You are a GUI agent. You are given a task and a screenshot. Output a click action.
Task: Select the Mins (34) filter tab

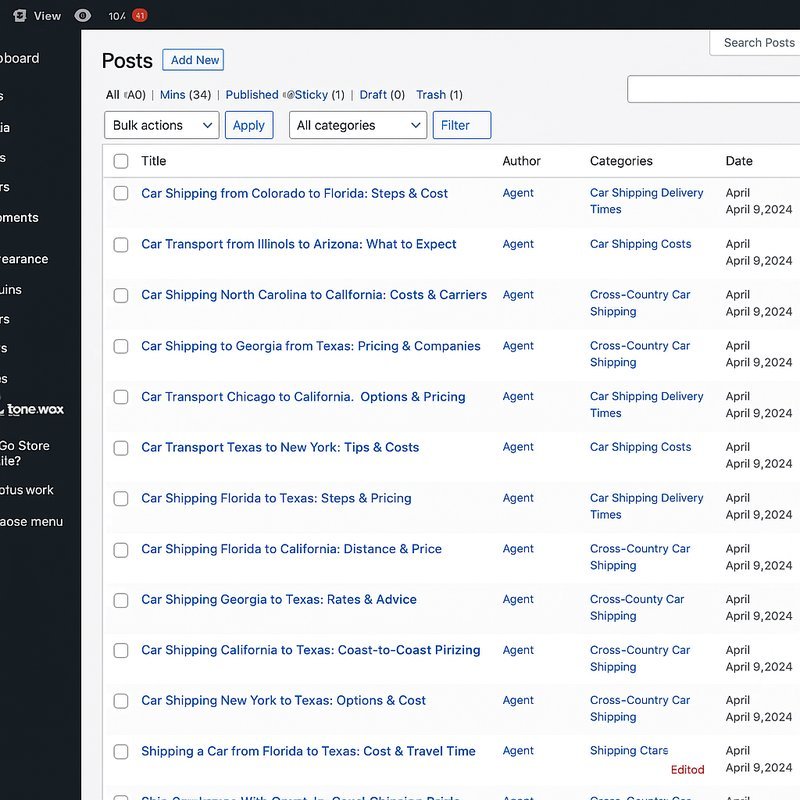pos(185,95)
